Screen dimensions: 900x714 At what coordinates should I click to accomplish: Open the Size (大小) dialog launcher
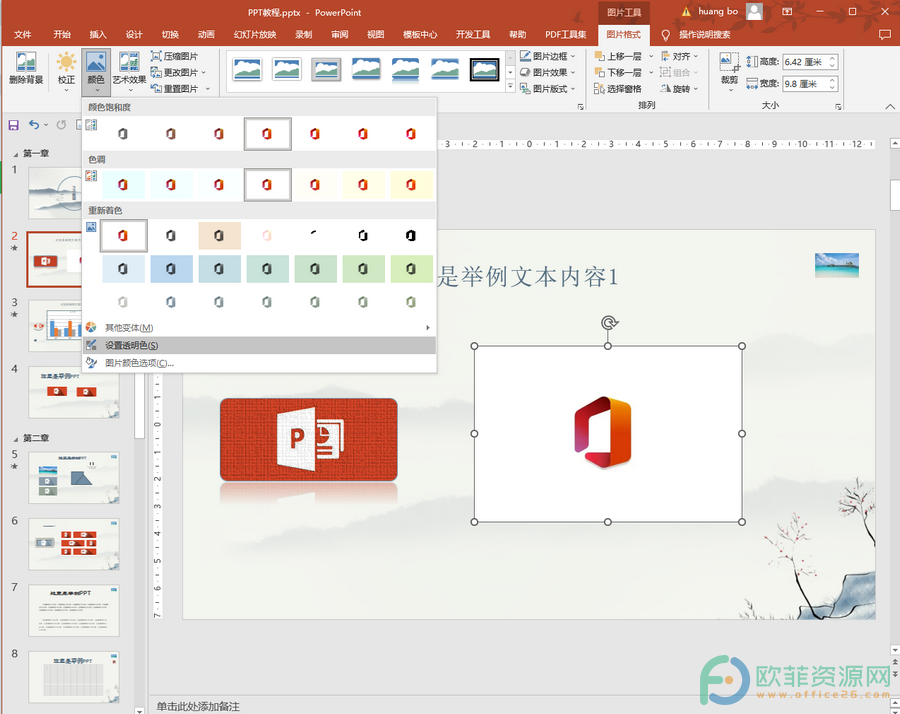[838, 107]
